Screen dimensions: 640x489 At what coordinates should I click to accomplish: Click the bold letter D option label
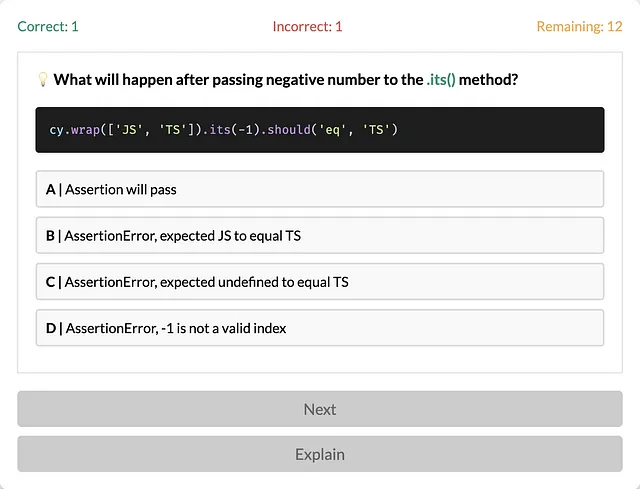[x=51, y=328]
